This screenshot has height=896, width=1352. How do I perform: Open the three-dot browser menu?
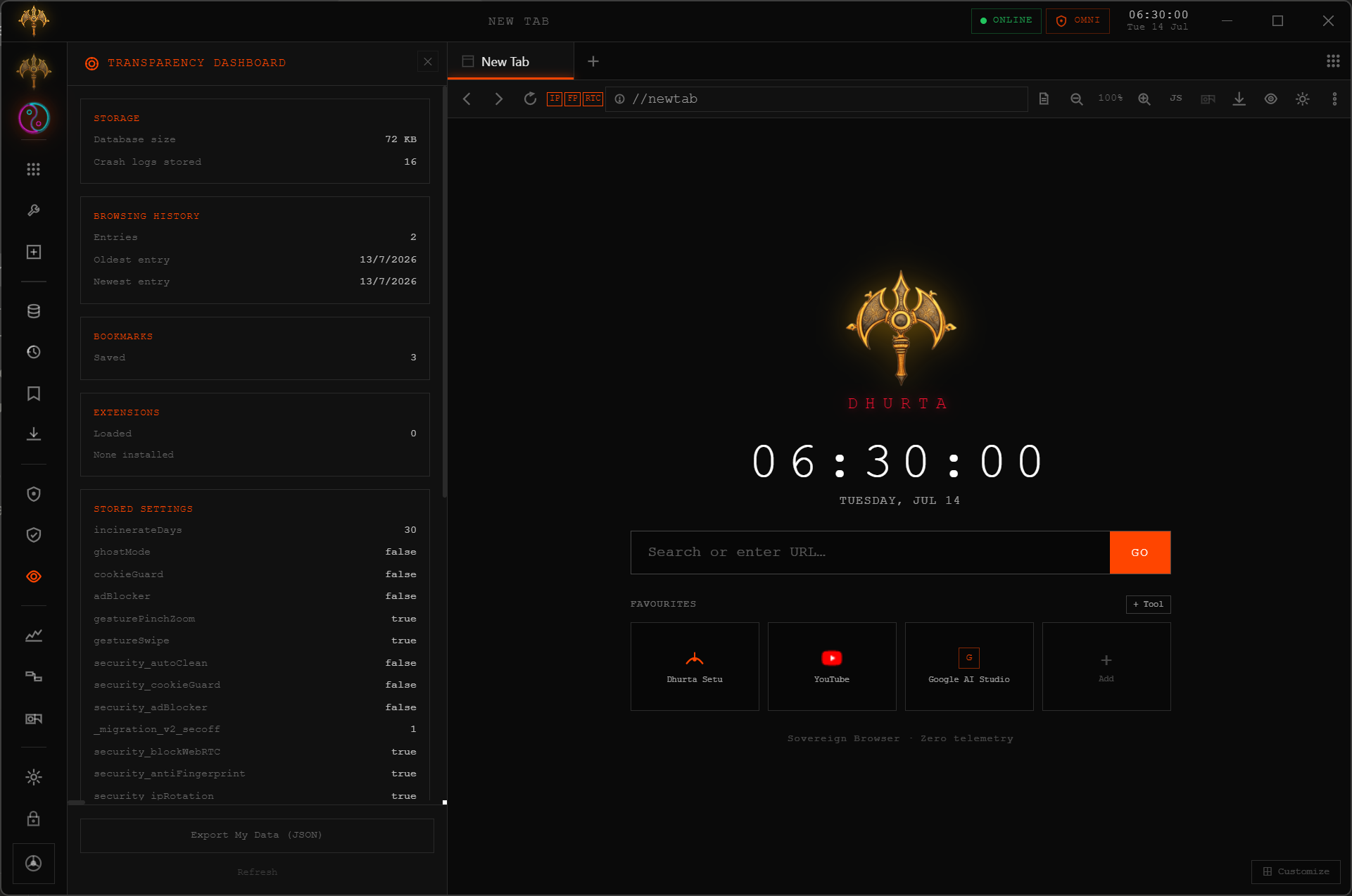pyautogui.click(x=1334, y=99)
